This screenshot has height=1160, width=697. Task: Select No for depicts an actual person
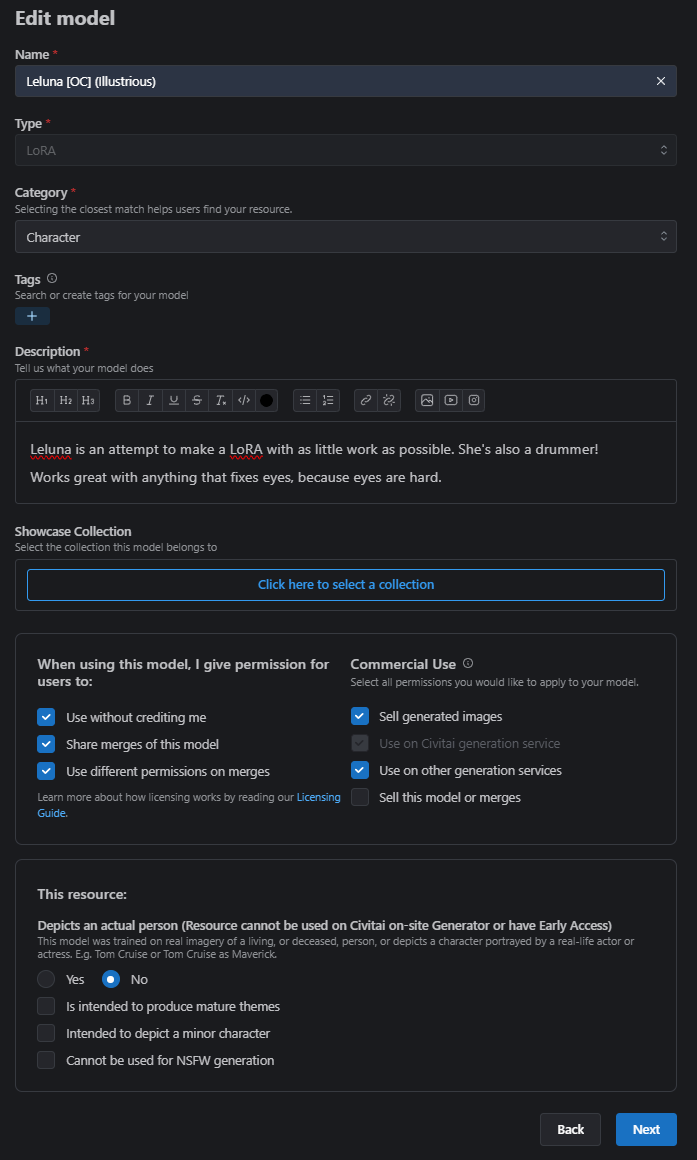pos(111,979)
